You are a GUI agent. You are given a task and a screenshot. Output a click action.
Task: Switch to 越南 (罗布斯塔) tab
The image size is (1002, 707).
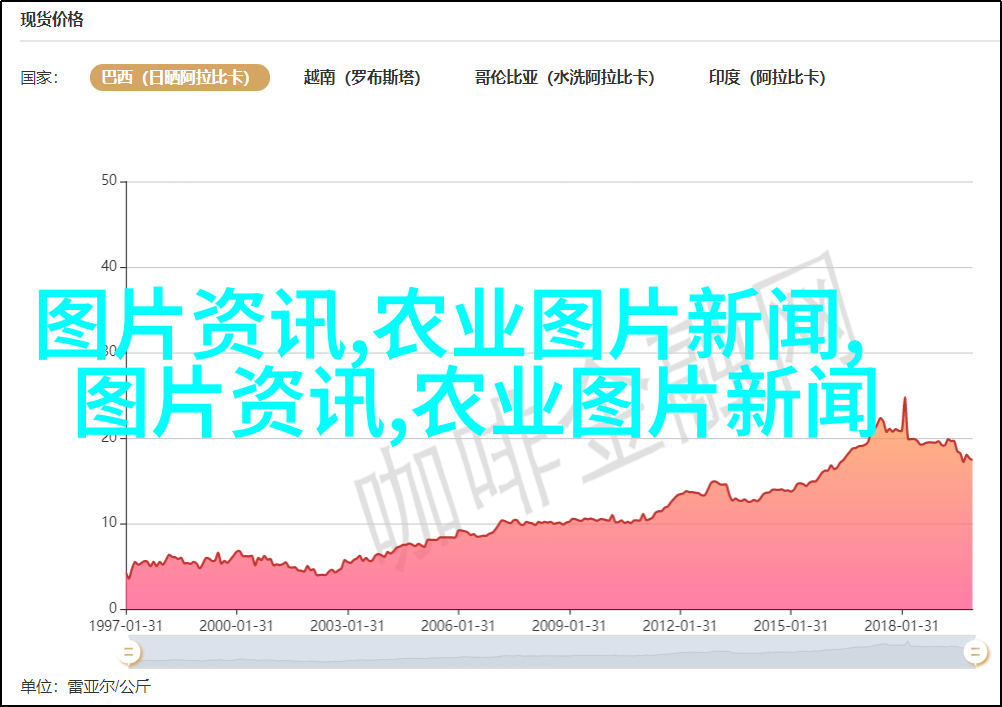[x=362, y=77]
